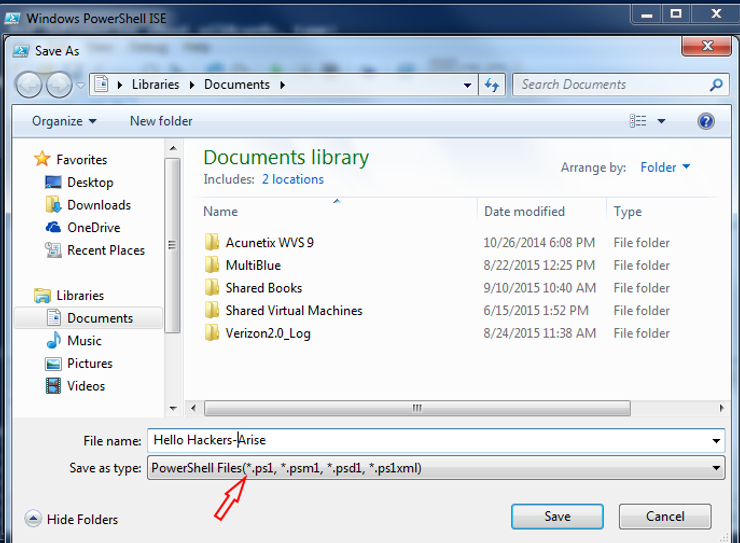Change the view layout icon
The height and width of the screenshot is (543, 740).
[638, 121]
